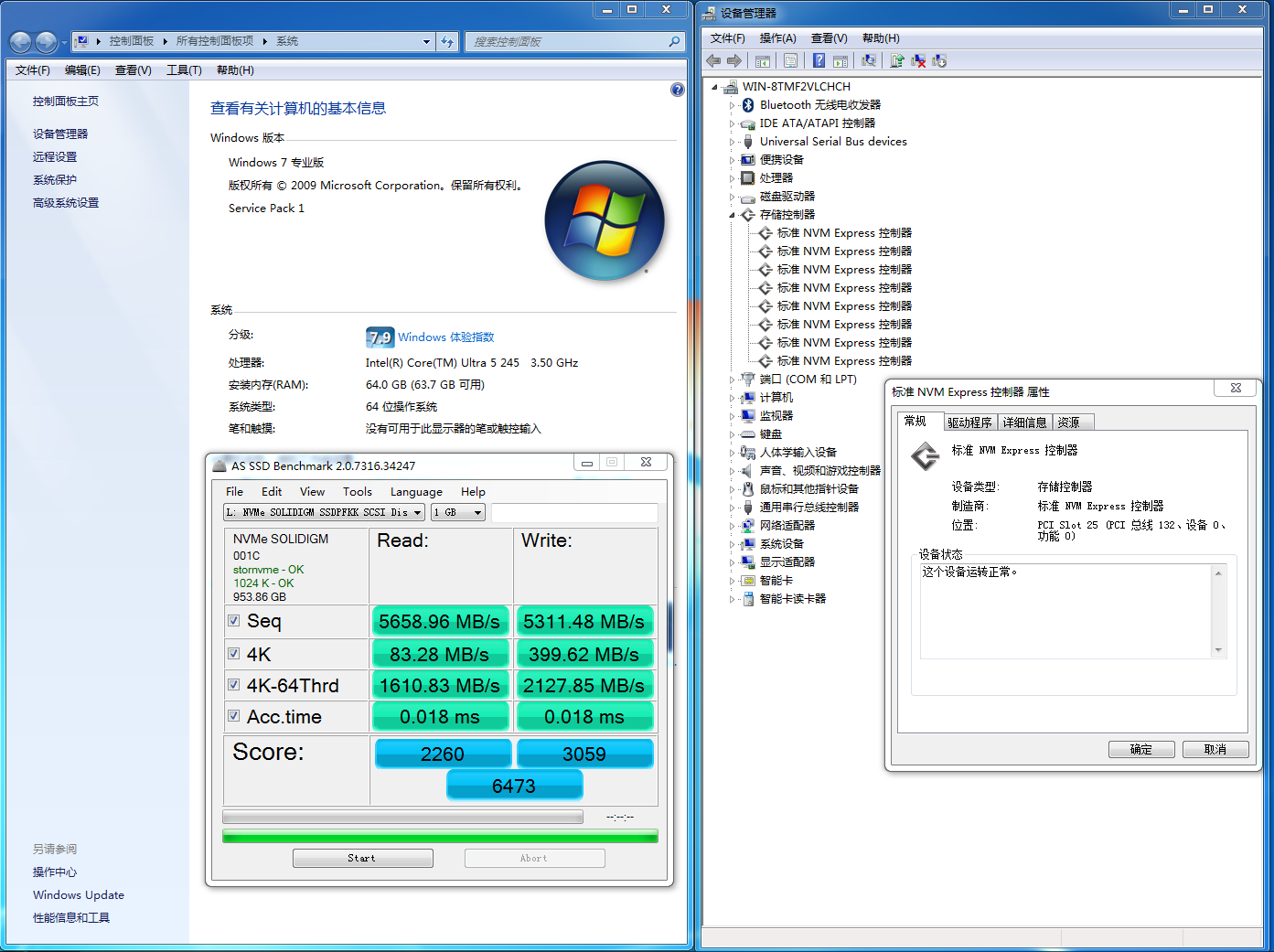
Task: Click the 控制面板 breadcrumb in the address bar
Action: [132, 41]
